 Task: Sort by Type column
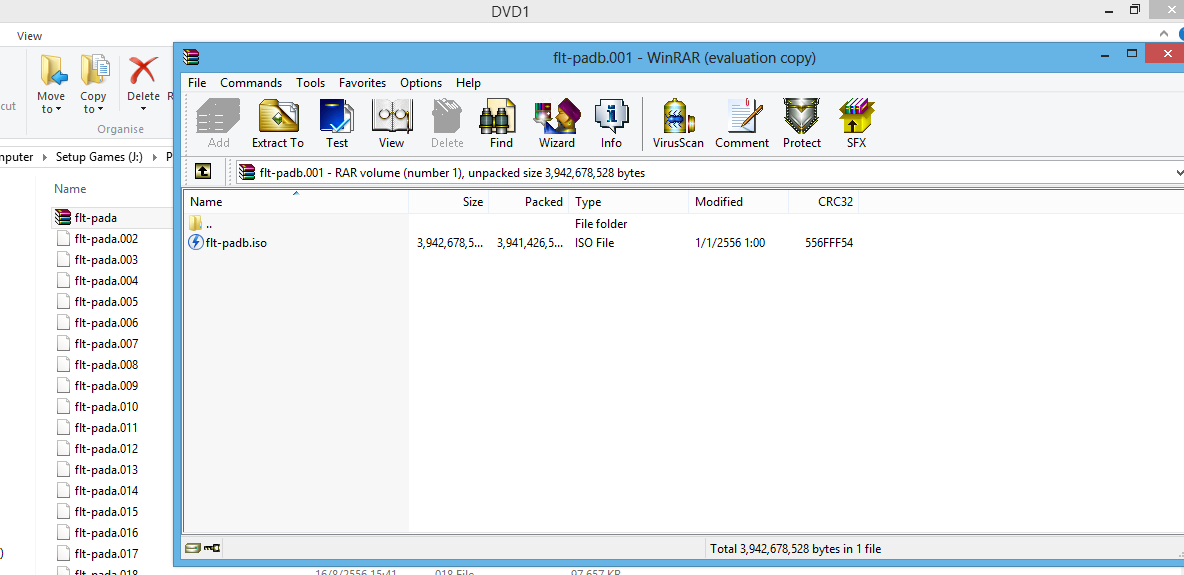[x=628, y=202]
